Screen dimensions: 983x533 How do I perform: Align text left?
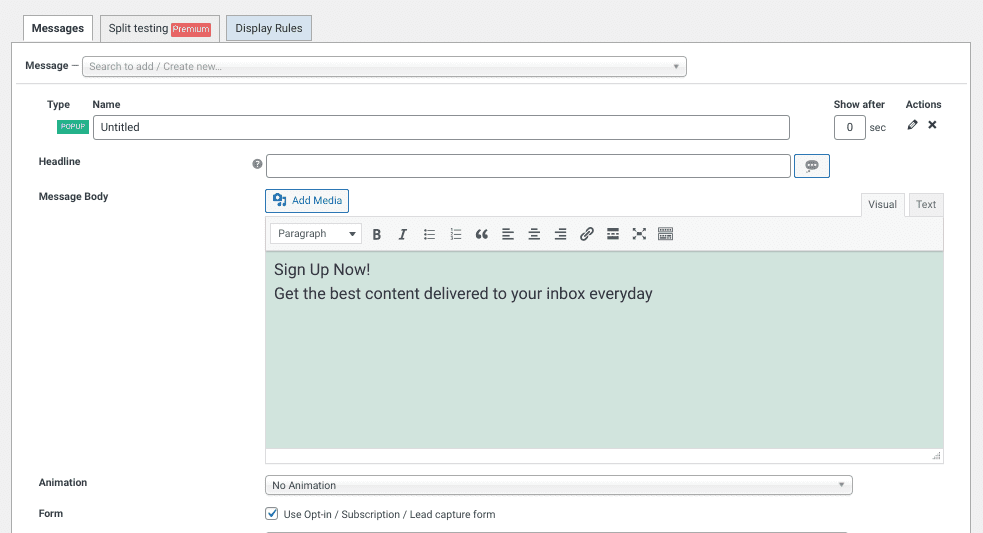tap(508, 234)
